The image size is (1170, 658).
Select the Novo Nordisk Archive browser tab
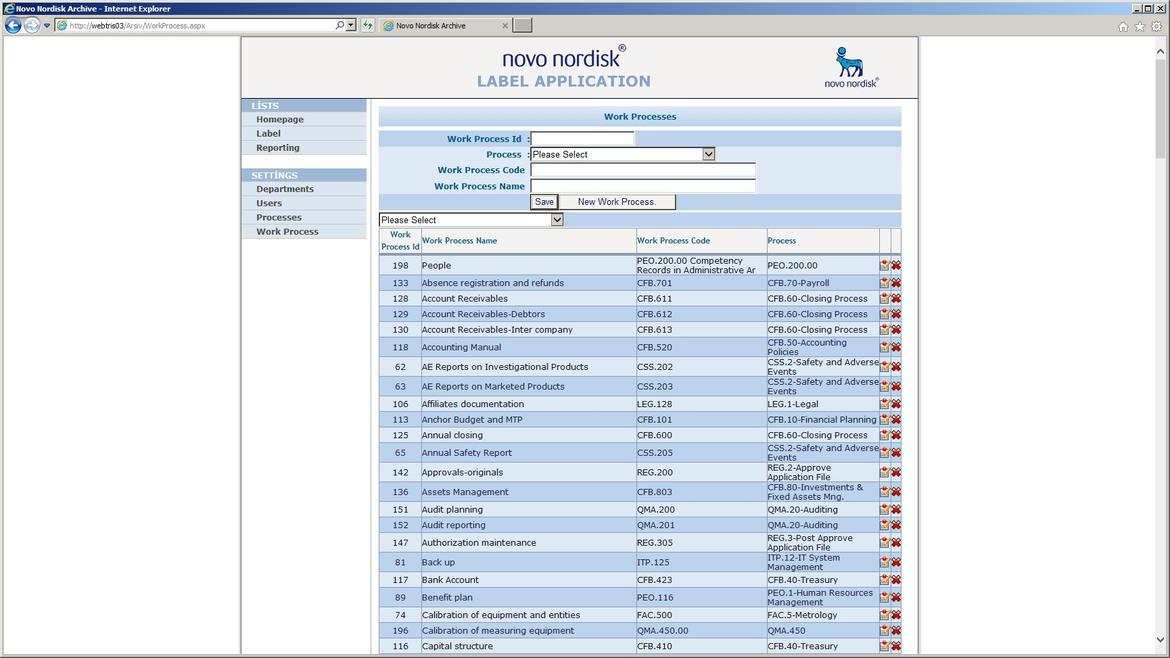click(445, 25)
